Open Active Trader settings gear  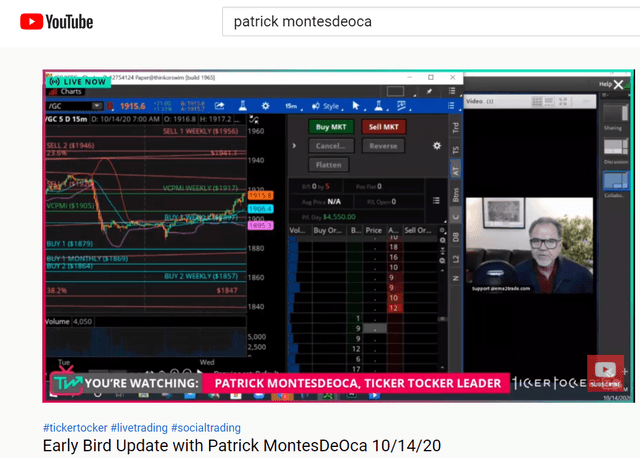coord(437,146)
